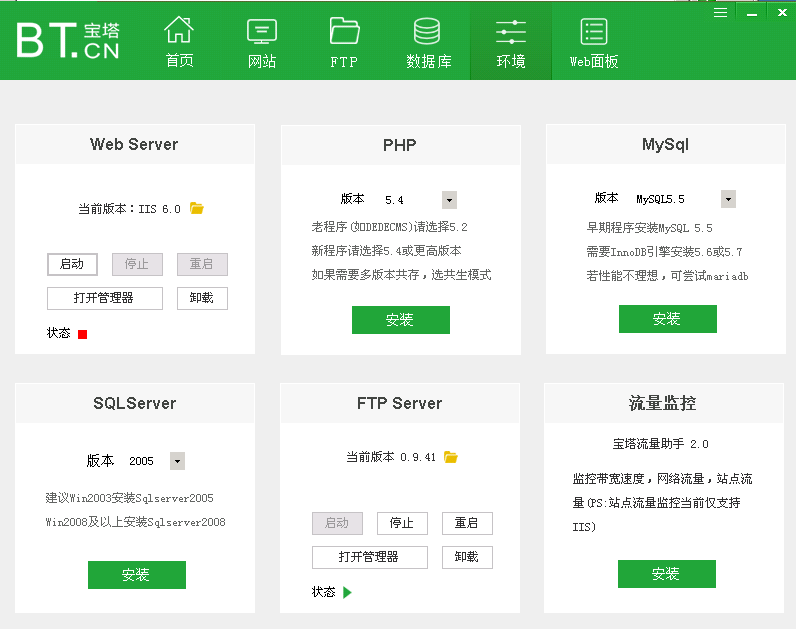Install PHP with 安装 button

coord(401,320)
